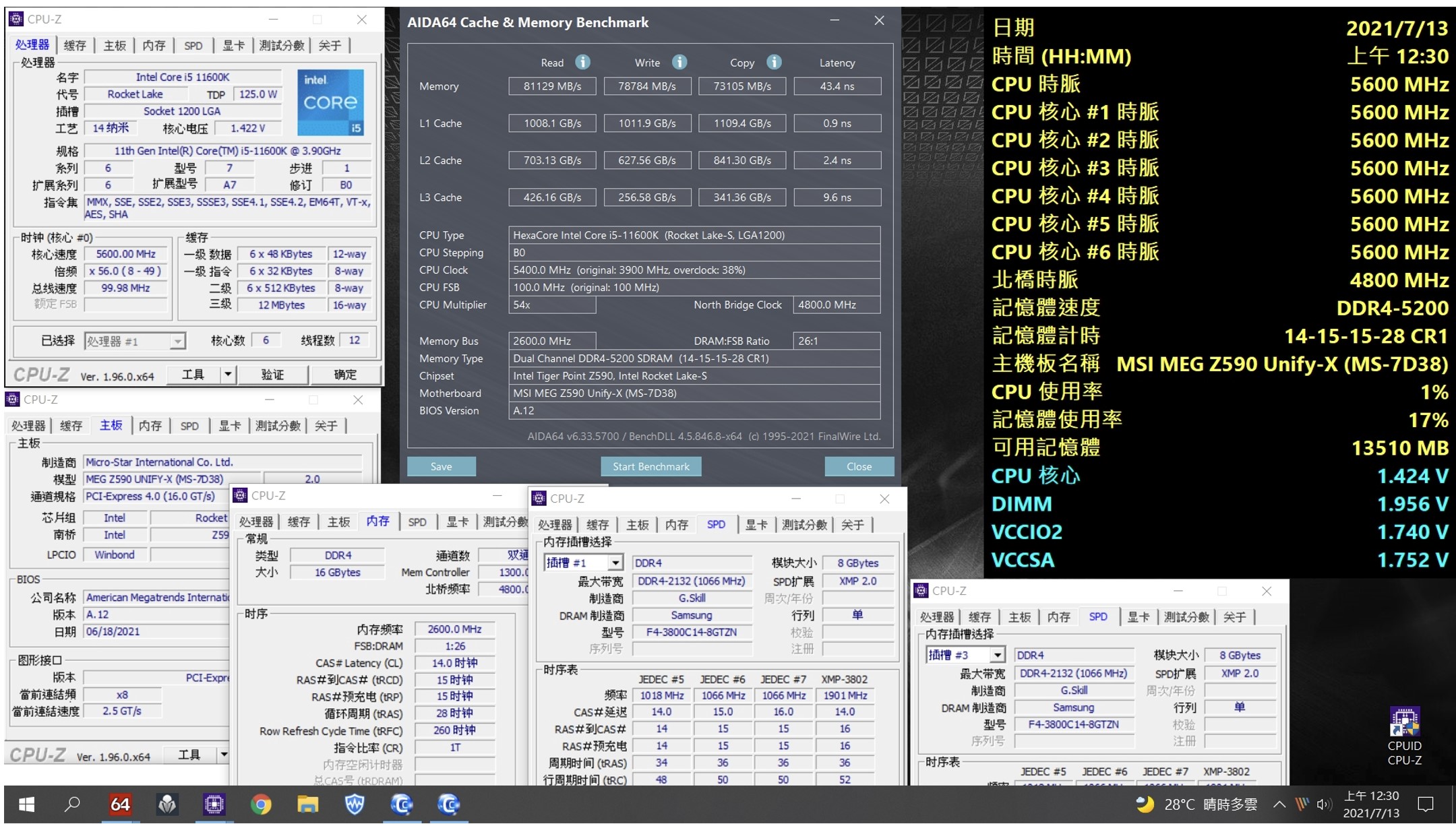Launch Google Chrome from taskbar

click(x=261, y=804)
